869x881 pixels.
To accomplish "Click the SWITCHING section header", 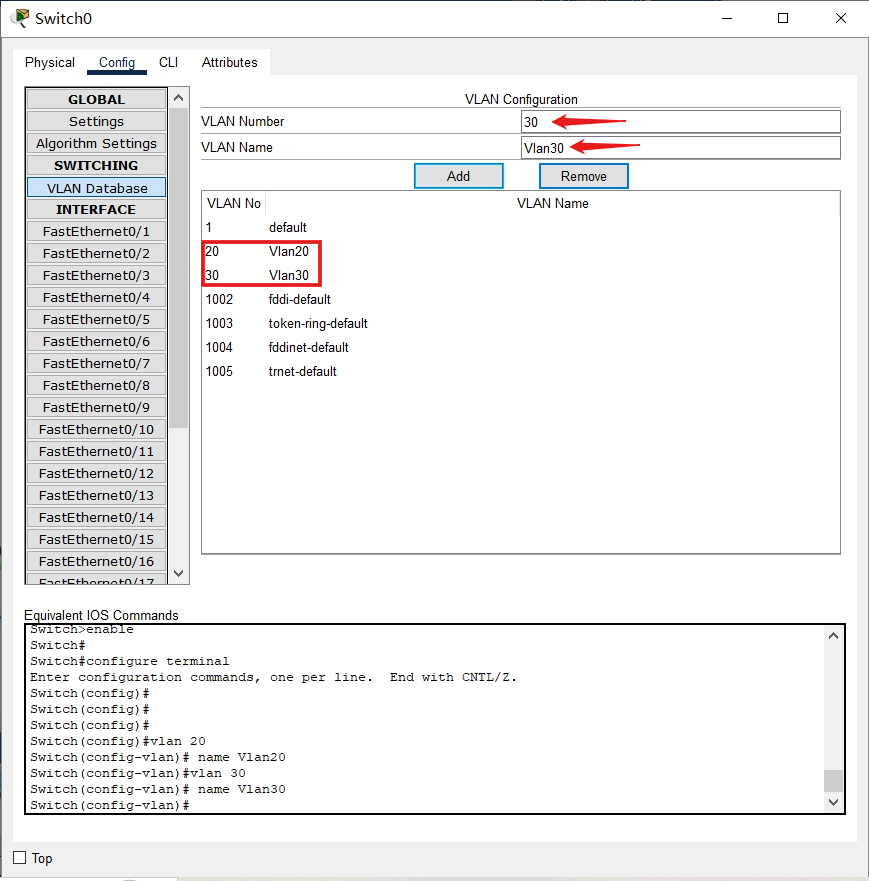I will point(96,165).
